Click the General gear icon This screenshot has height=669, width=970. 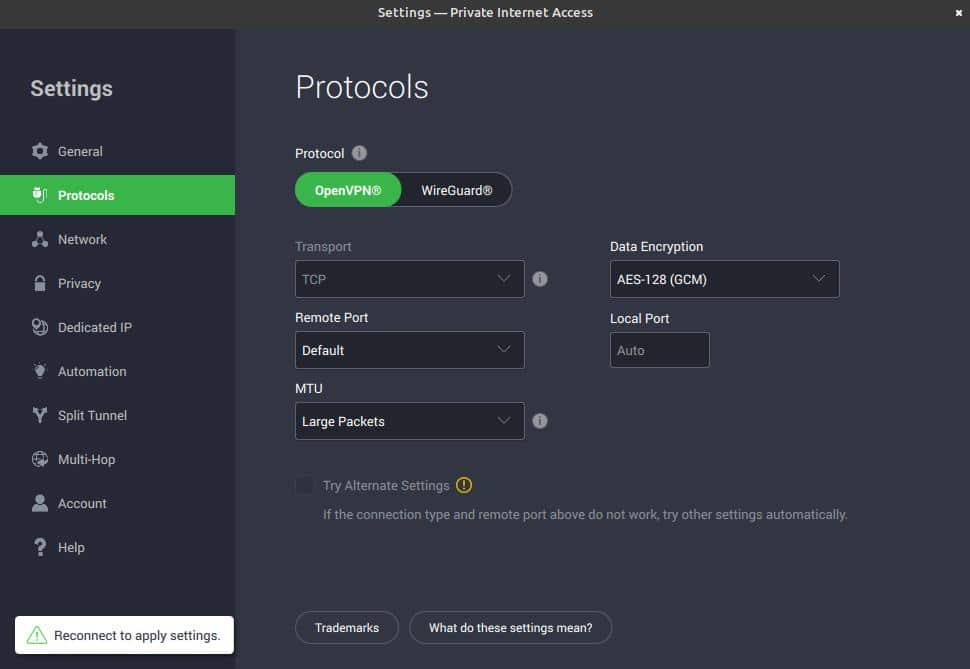40,151
